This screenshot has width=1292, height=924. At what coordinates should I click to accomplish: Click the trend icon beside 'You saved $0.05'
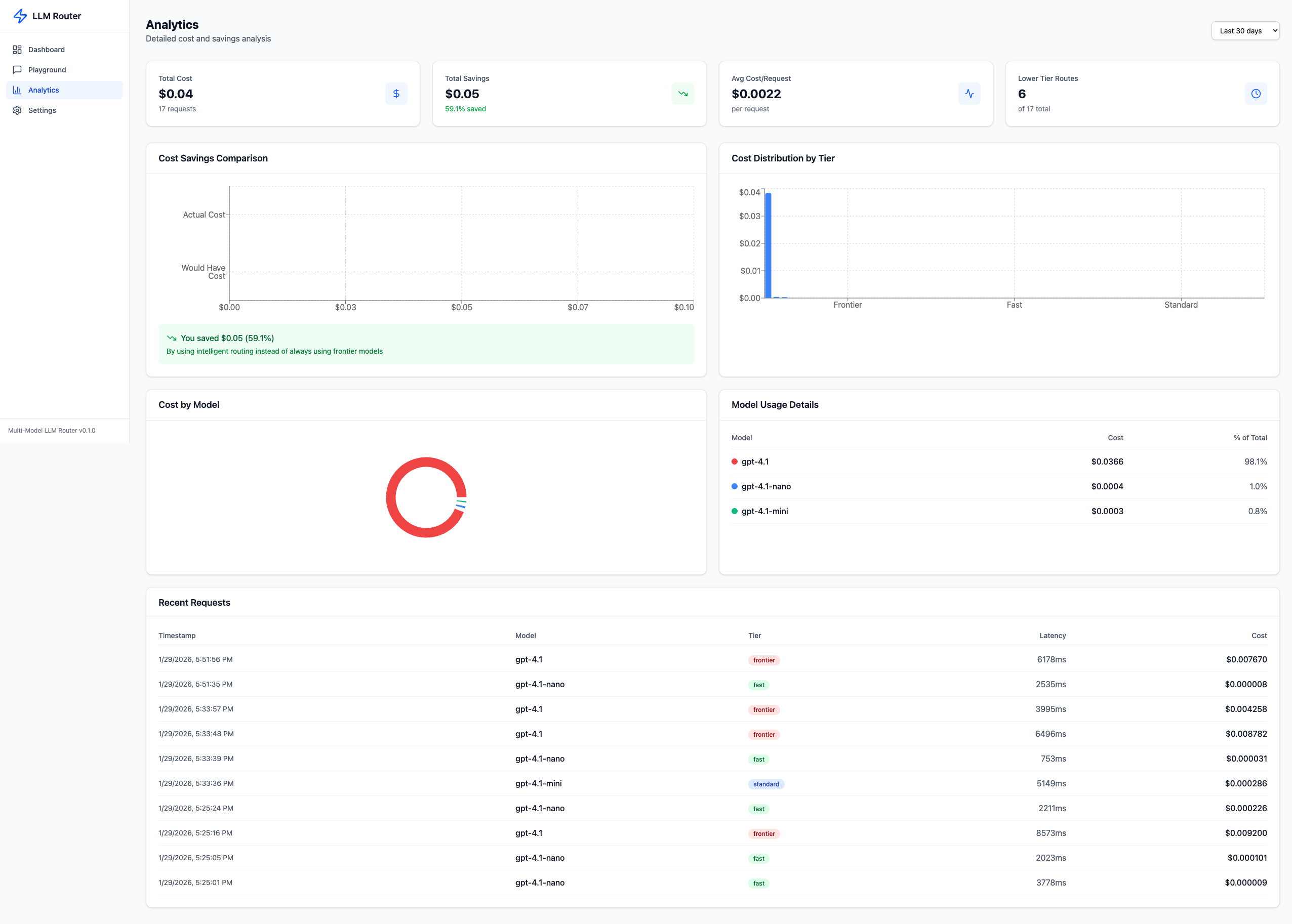pyautogui.click(x=171, y=338)
